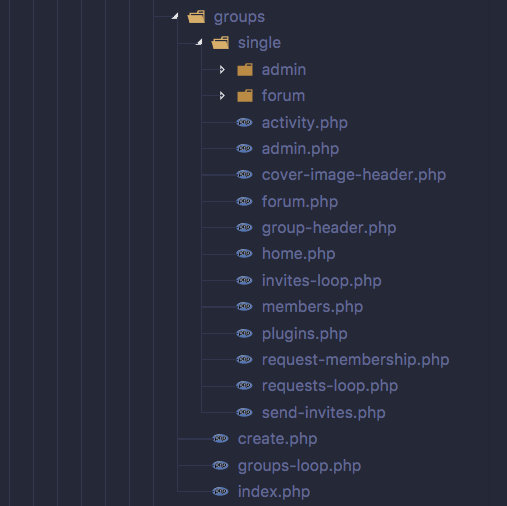Select members.php file

pyautogui.click(x=312, y=307)
